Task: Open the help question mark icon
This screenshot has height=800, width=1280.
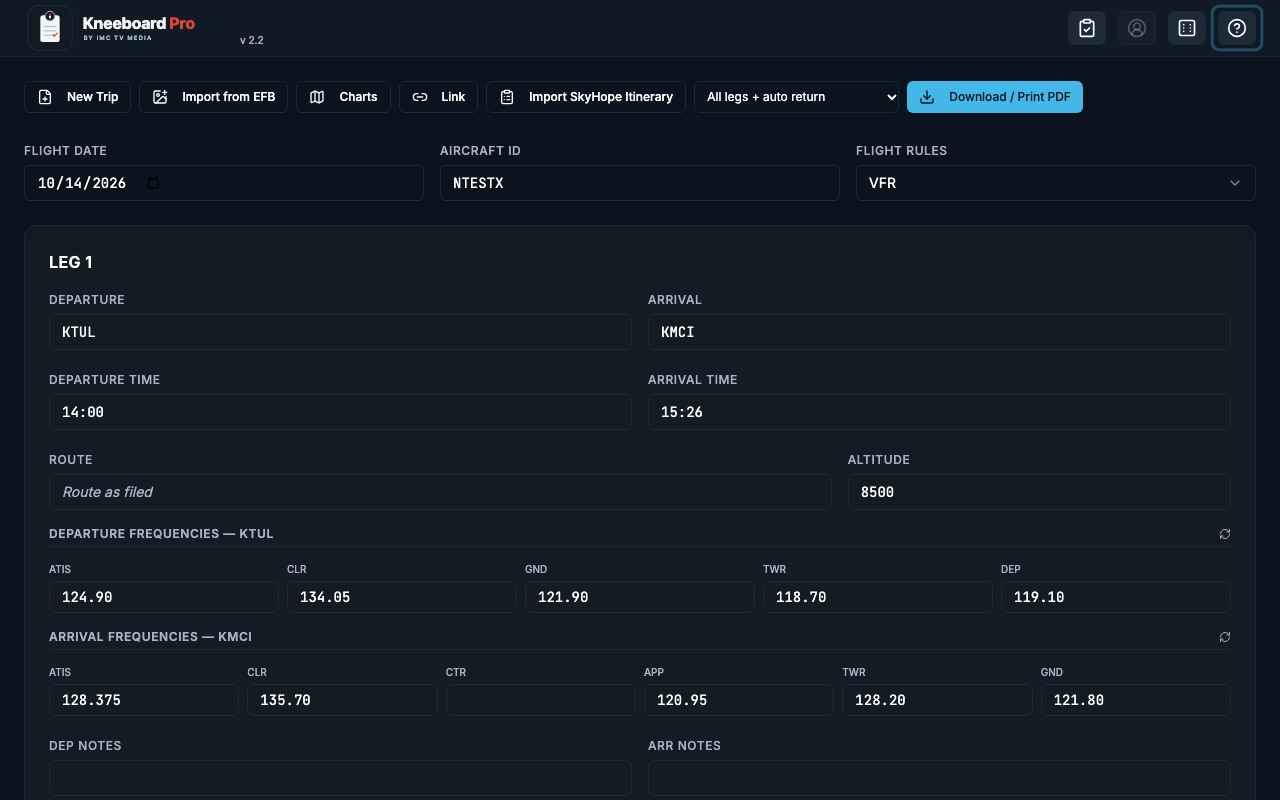Action: point(1237,28)
